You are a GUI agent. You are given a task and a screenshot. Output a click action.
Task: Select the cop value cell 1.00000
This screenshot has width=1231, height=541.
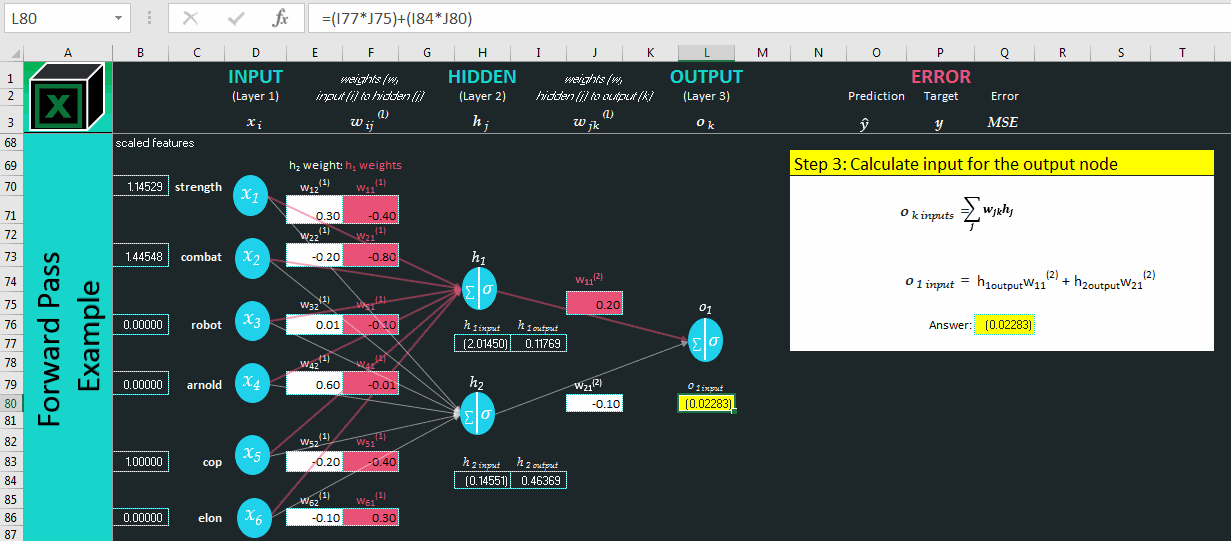(x=140, y=463)
